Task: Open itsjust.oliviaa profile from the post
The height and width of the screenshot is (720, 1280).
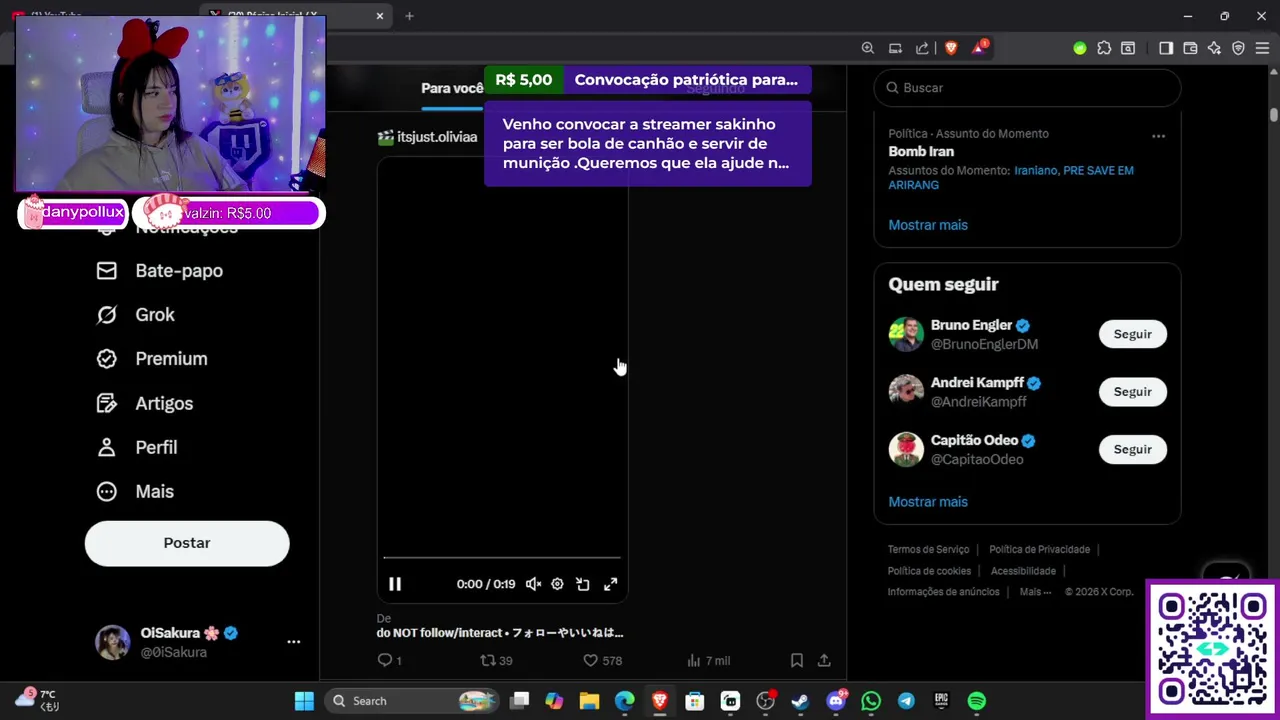Action: coord(437,137)
